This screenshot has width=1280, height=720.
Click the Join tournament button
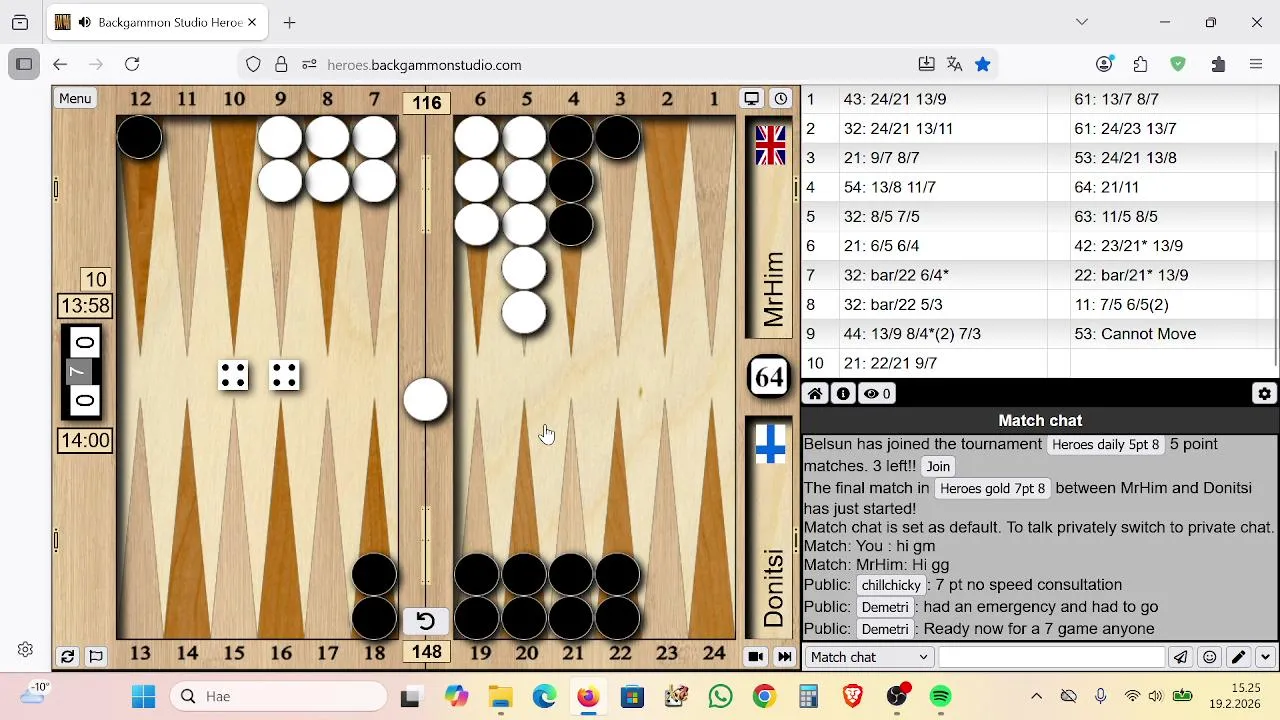[938, 466]
